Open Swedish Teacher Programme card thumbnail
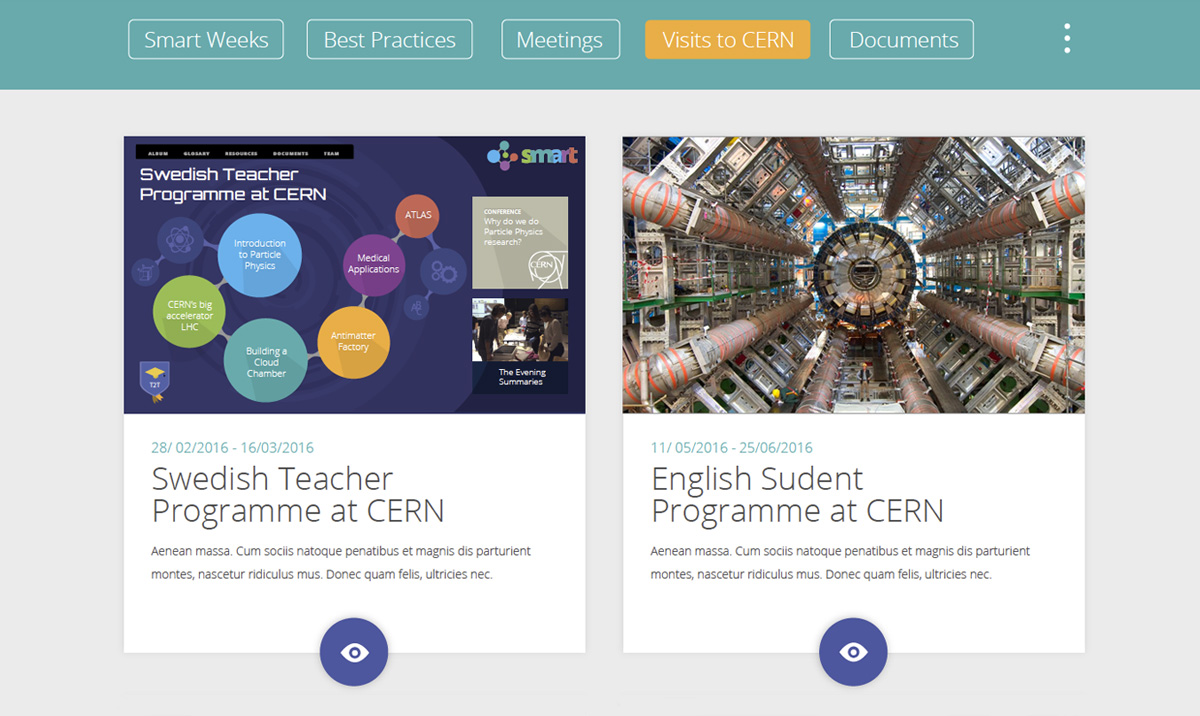 click(355, 275)
